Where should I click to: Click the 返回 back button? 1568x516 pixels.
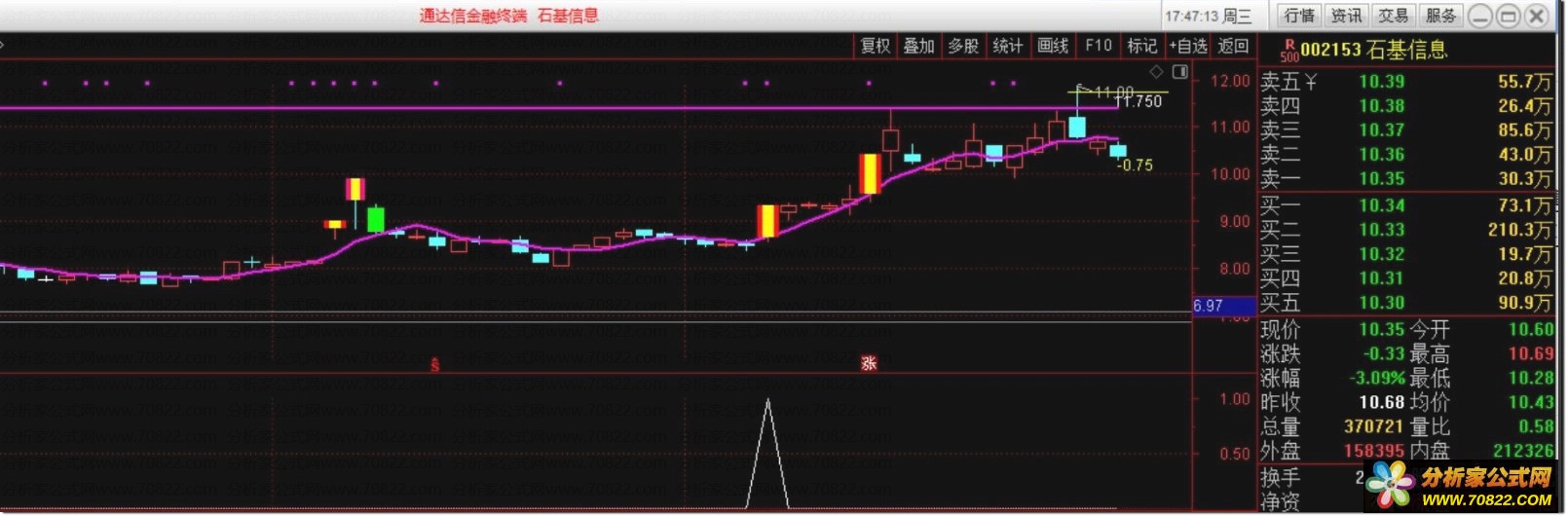coord(1233,46)
